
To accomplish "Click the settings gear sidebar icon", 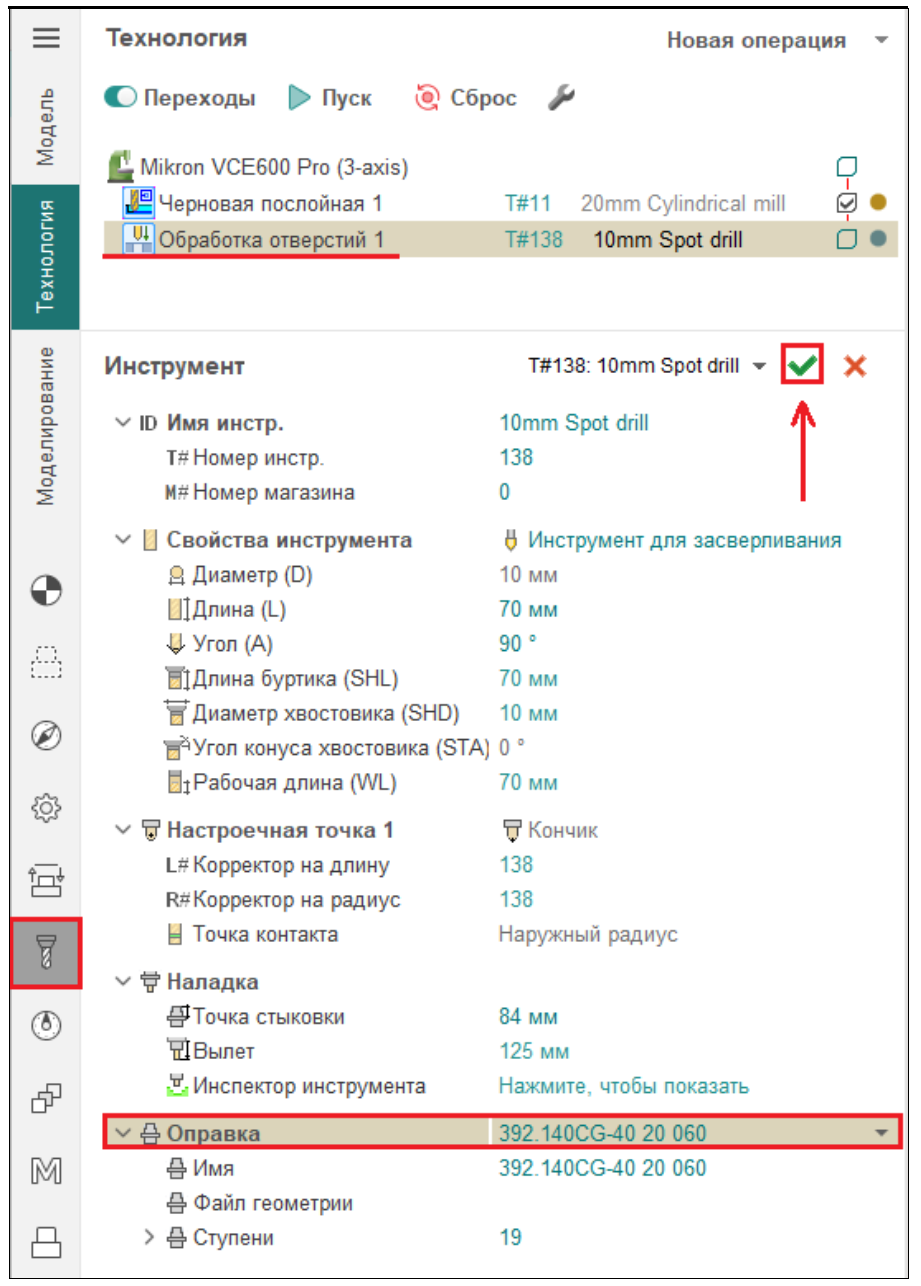I will pyautogui.click(x=46, y=806).
